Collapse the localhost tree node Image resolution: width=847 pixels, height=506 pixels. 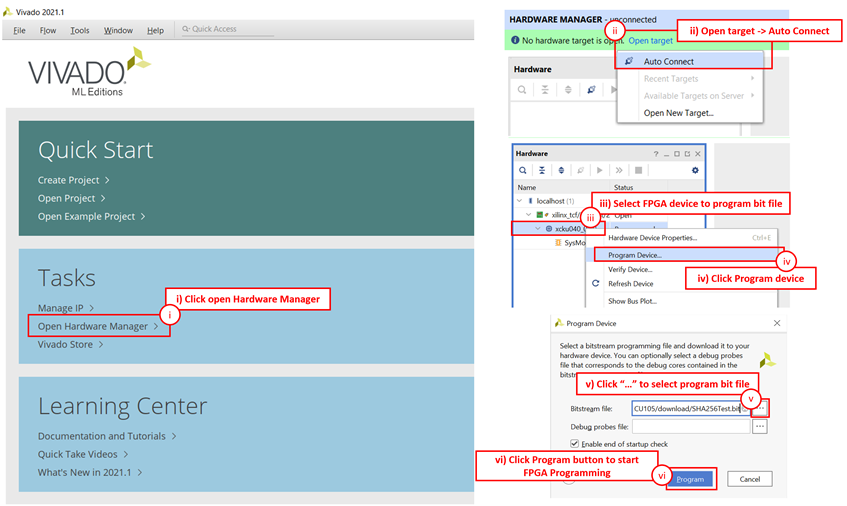click(520, 201)
